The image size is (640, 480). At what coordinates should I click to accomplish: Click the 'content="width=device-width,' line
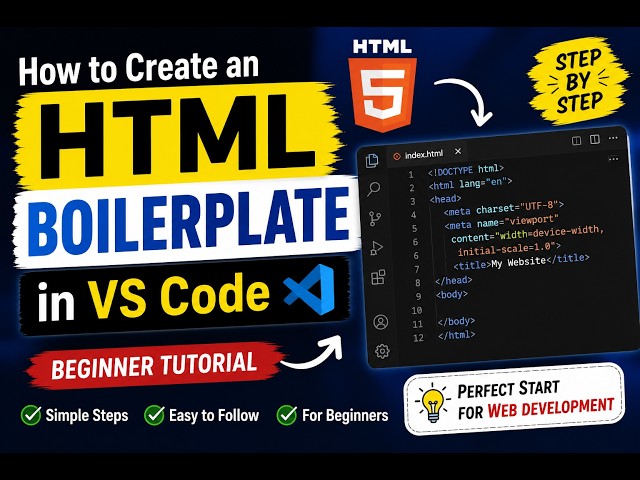tap(527, 234)
